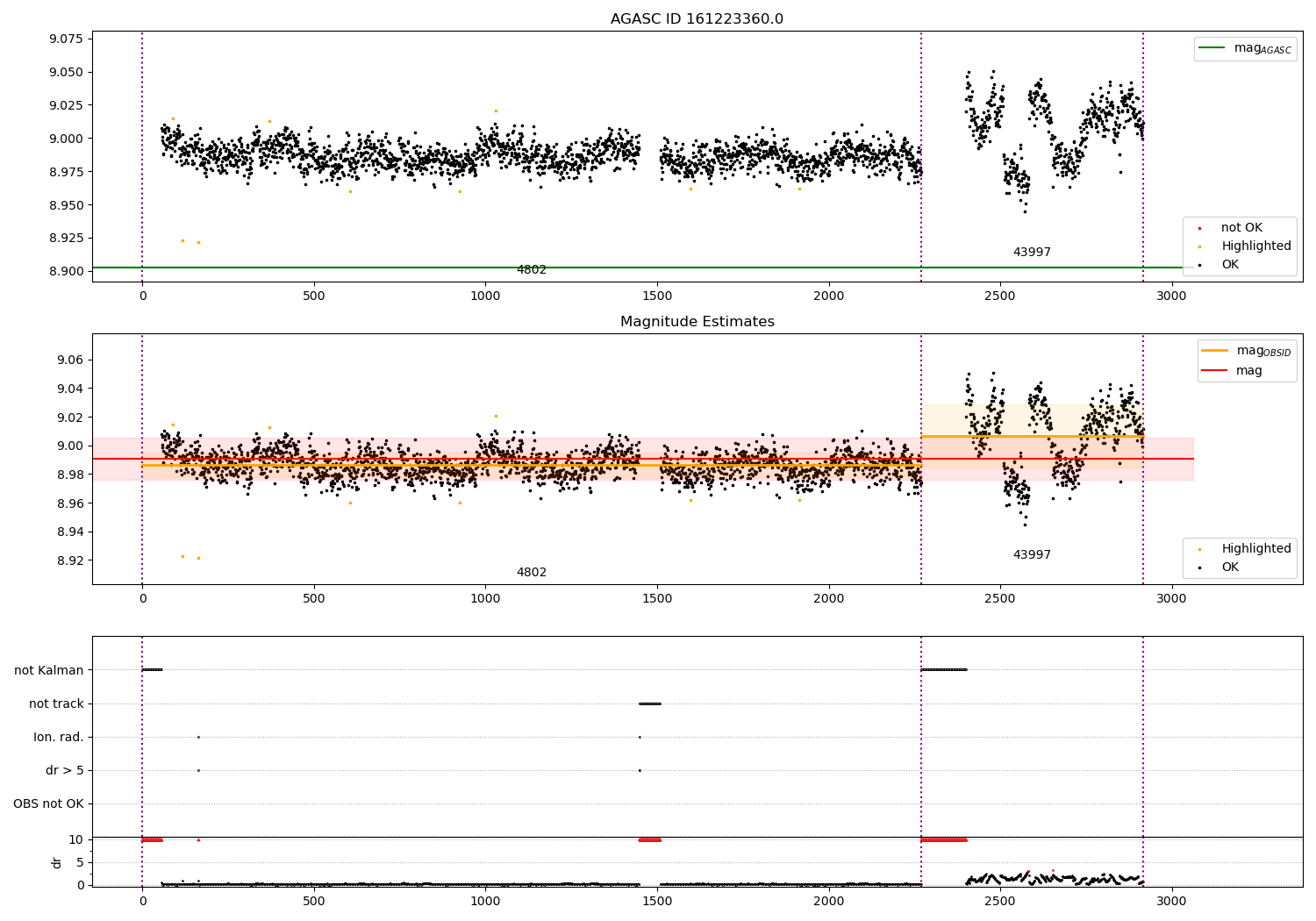
Task: Click the y-axis tick '9.00' in Magnitude Estimates
Action: point(69,446)
